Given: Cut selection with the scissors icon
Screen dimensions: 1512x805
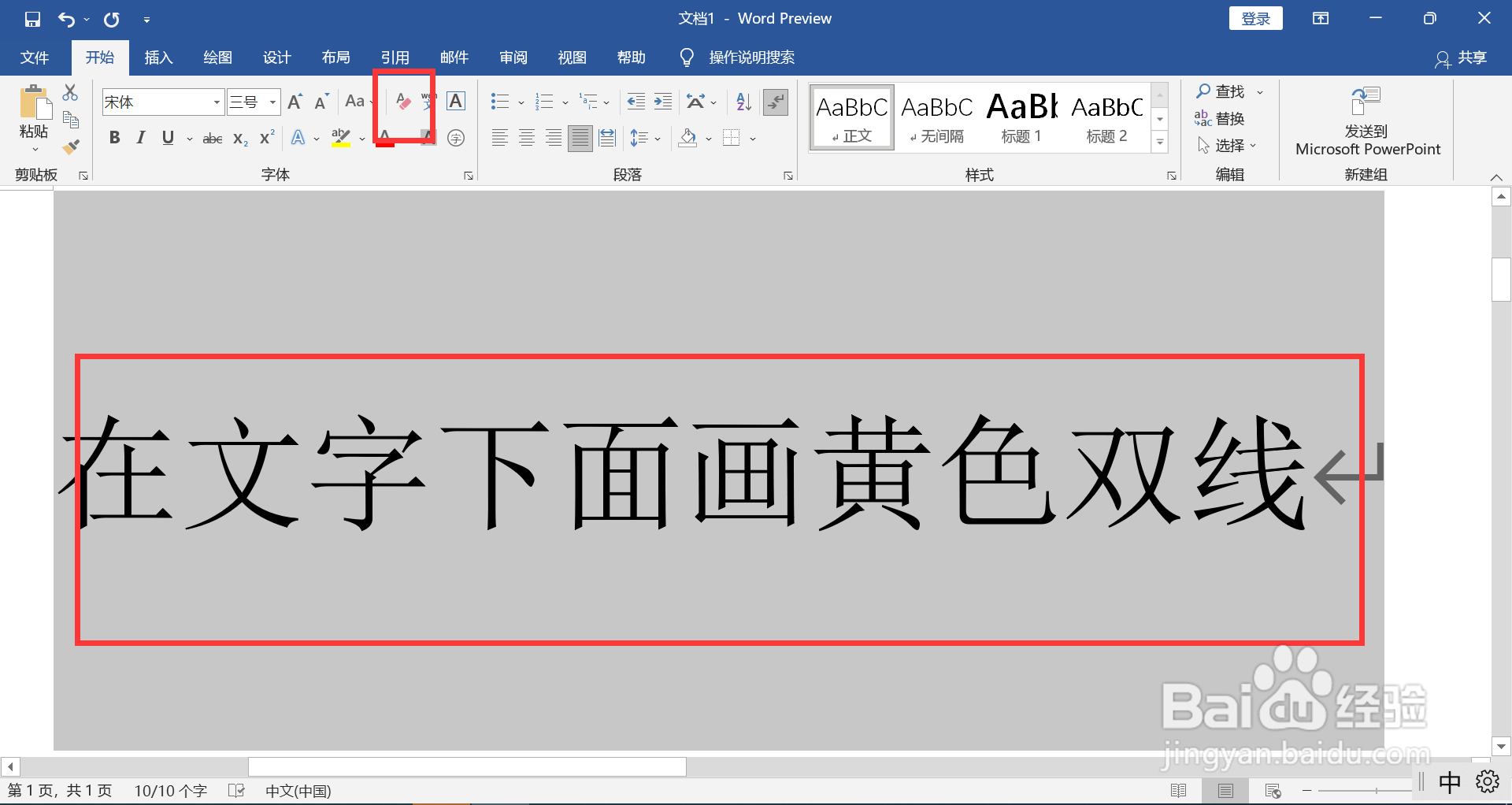Looking at the screenshot, I should [x=70, y=93].
